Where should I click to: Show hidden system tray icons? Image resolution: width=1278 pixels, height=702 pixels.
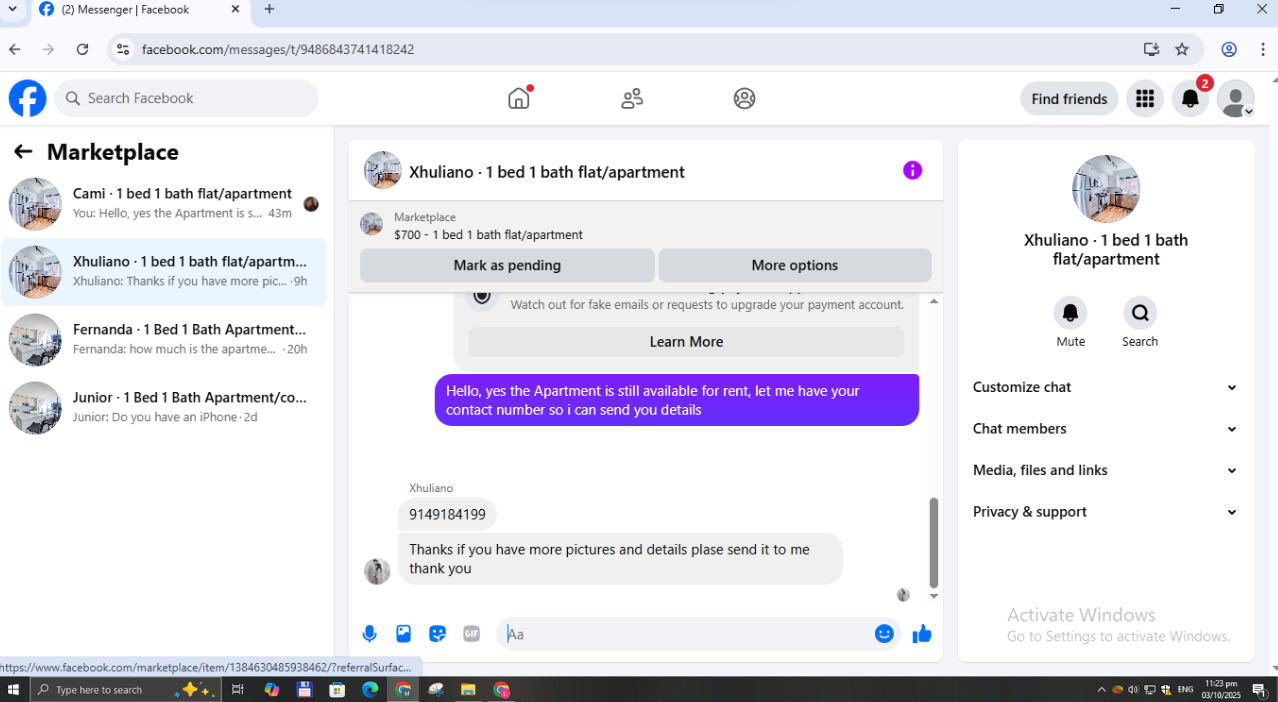[1101, 690]
